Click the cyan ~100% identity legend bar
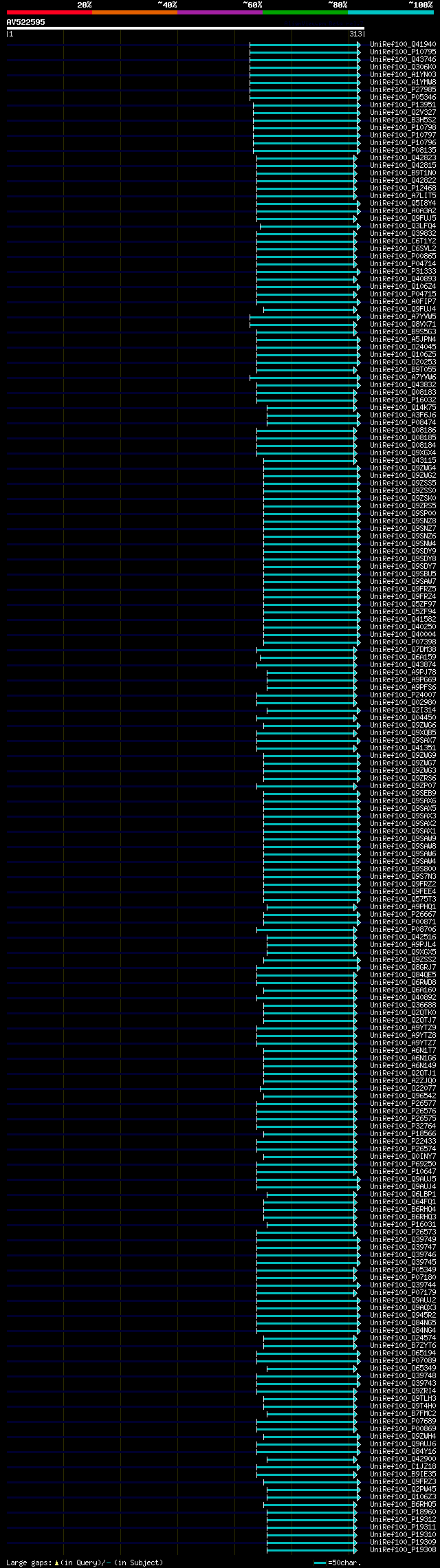This screenshot has height=1568, width=440. pyautogui.click(x=390, y=12)
